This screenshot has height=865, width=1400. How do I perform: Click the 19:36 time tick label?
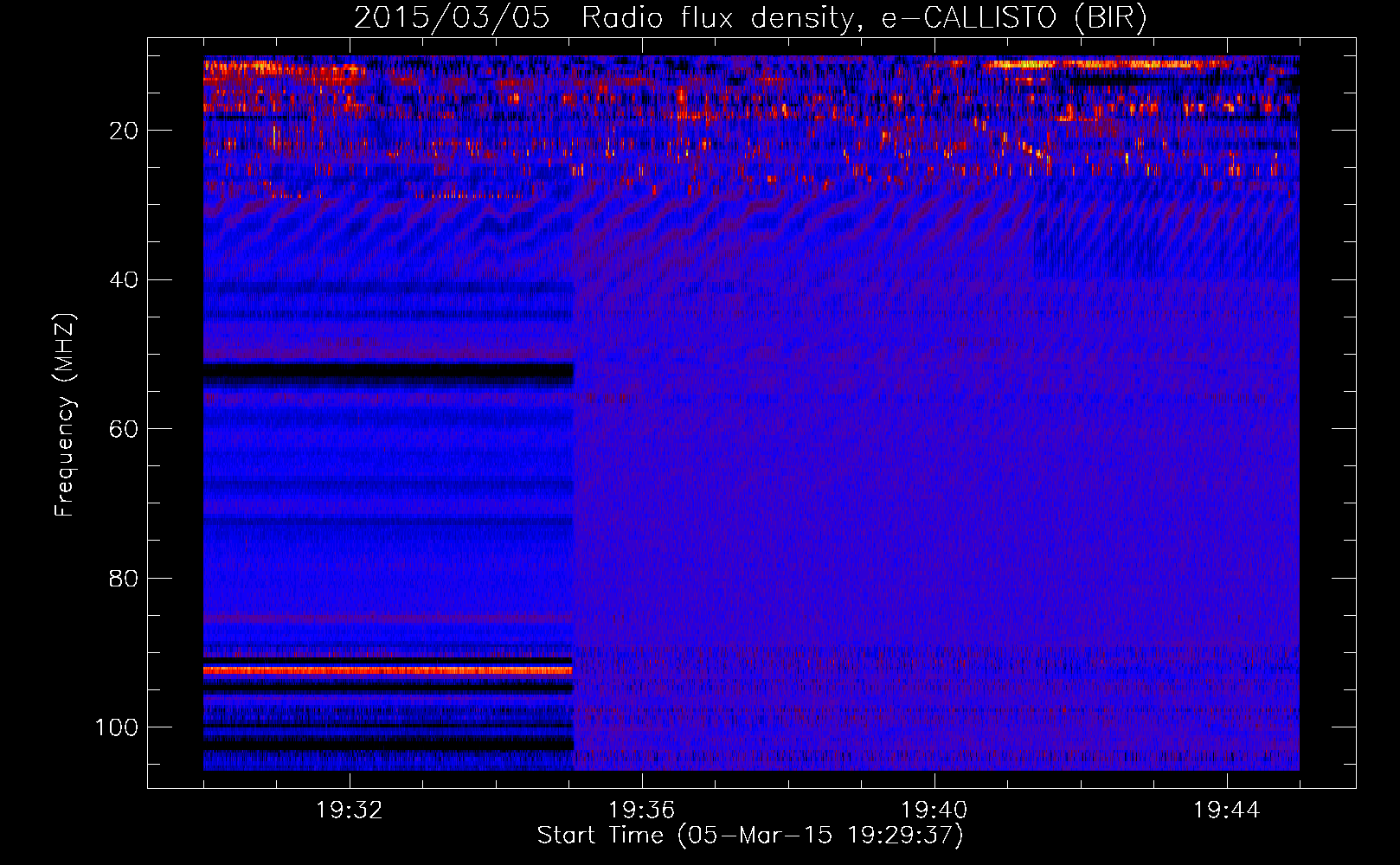pyautogui.click(x=642, y=811)
